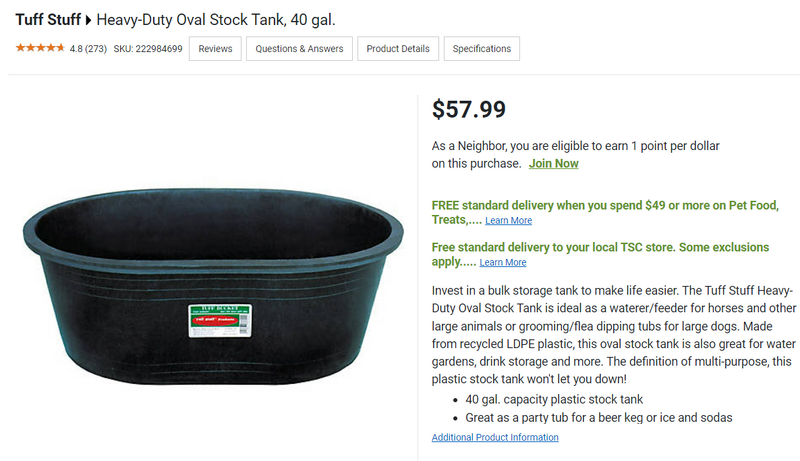Expand Additional Product Information
The image size is (800, 461).
[495, 438]
